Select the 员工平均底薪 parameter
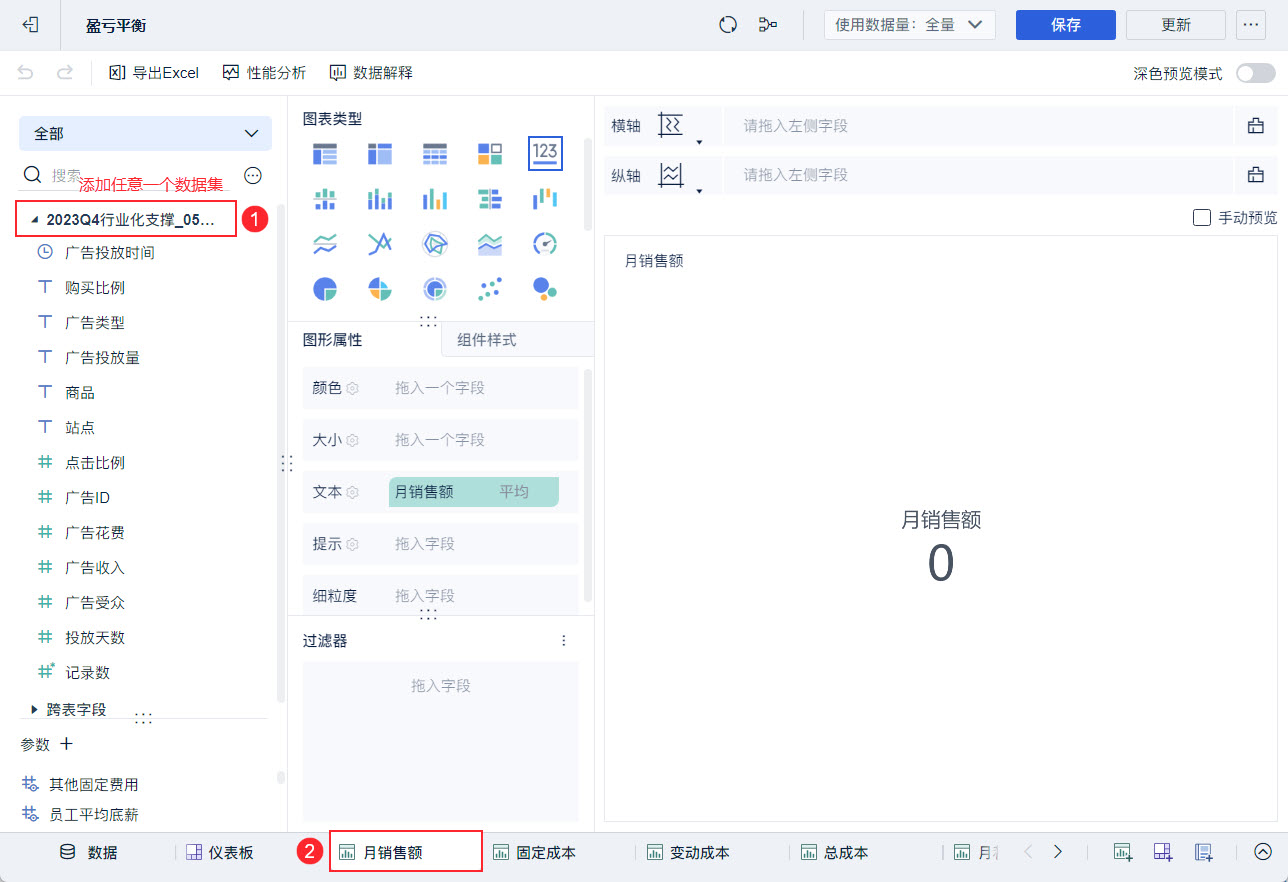 94,815
